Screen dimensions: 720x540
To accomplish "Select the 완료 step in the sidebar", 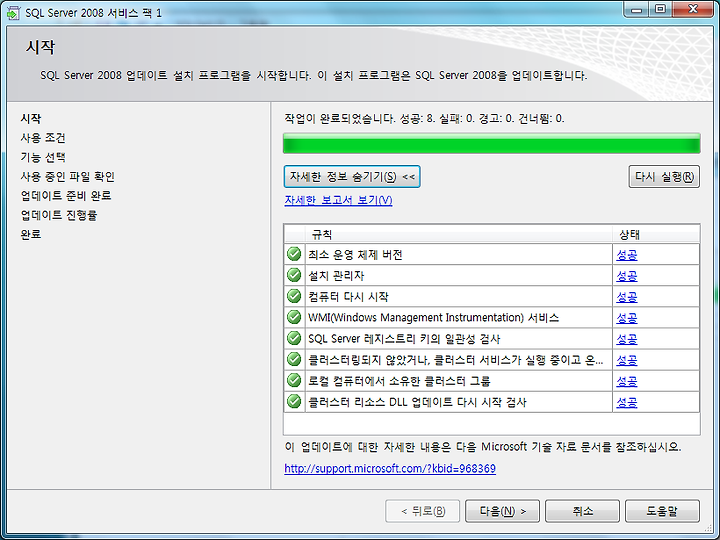I will (x=31, y=234).
